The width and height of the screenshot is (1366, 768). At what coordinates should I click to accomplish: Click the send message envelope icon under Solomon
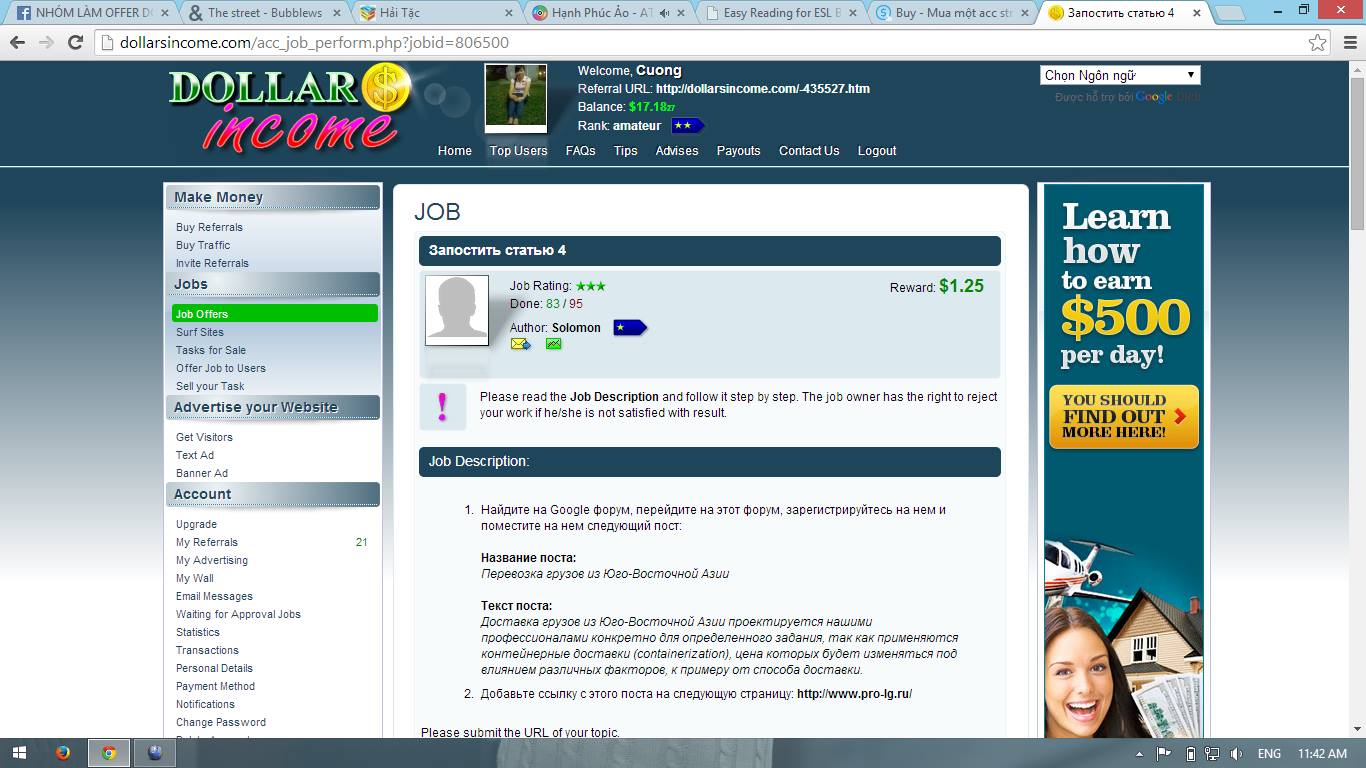[x=520, y=344]
